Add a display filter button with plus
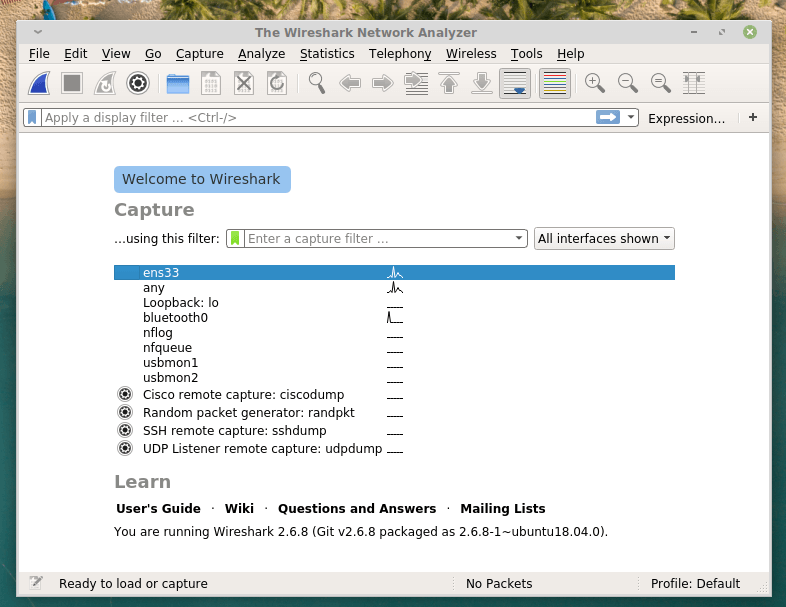 click(x=752, y=117)
